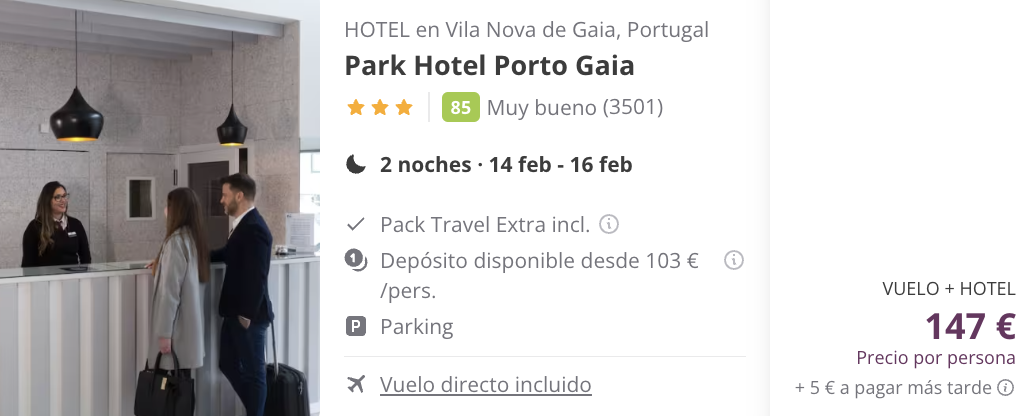Click 'Precio por persona' label
The width and height of the screenshot is (1034, 416).
tap(936, 358)
